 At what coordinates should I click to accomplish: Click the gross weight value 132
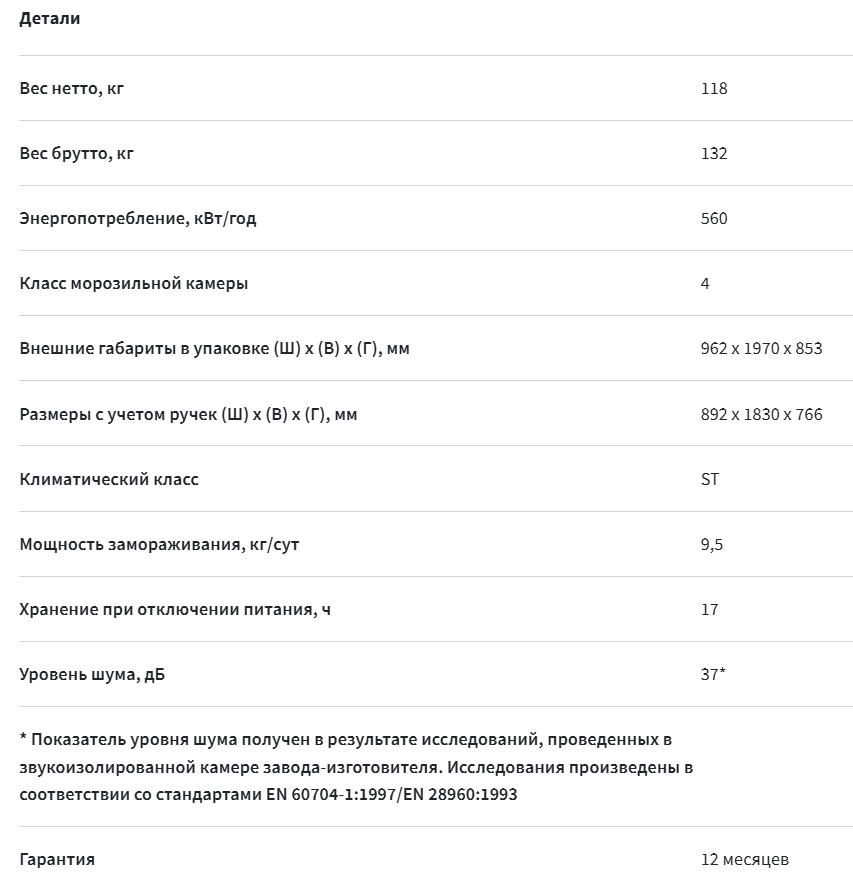(714, 153)
